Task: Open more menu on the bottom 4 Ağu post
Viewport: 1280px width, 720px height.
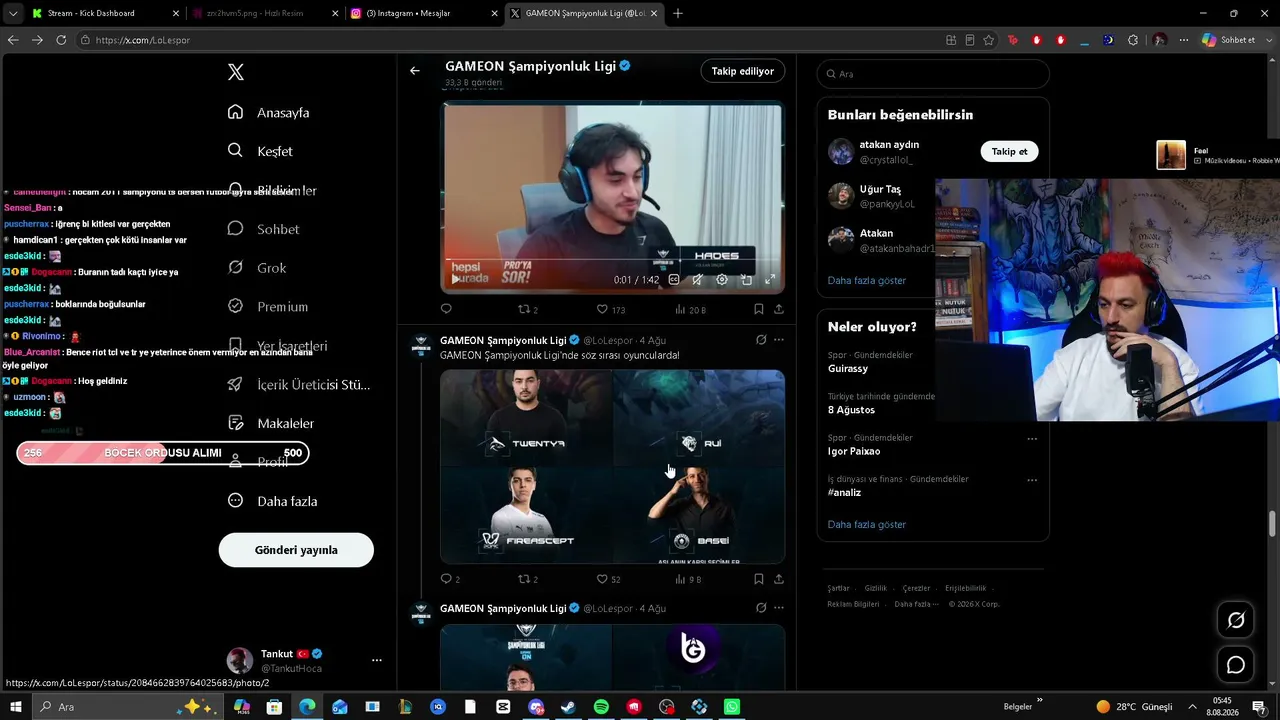Action: [779, 608]
